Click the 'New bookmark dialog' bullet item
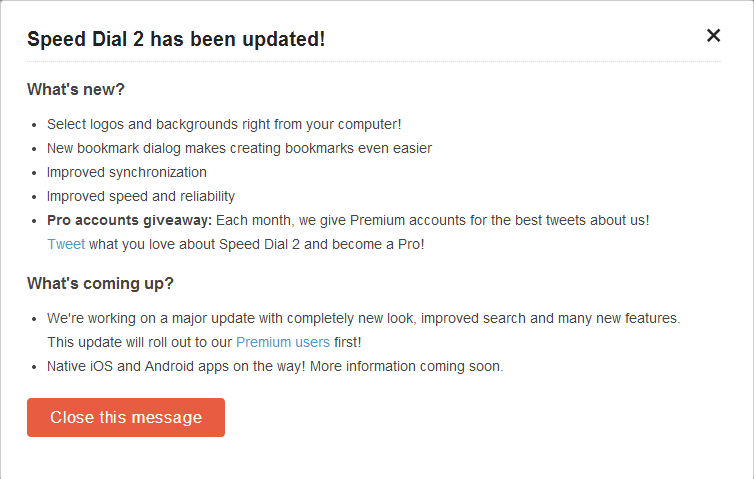This screenshot has height=479, width=754. (239, 148)
